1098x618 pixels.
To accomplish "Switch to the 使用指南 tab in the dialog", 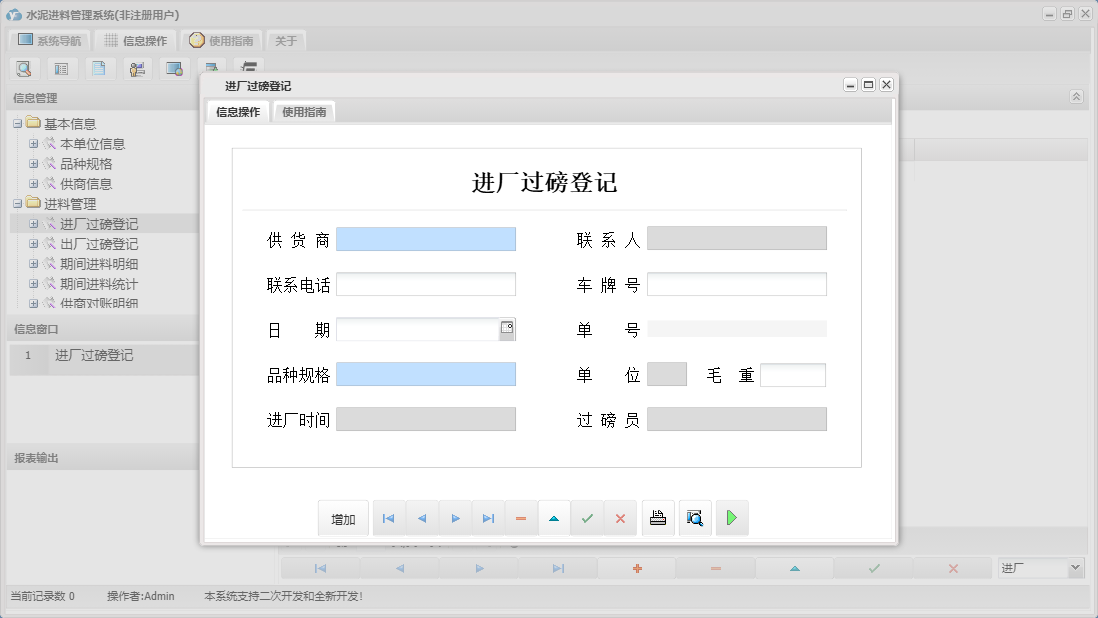I will click(x=303, y=111).
